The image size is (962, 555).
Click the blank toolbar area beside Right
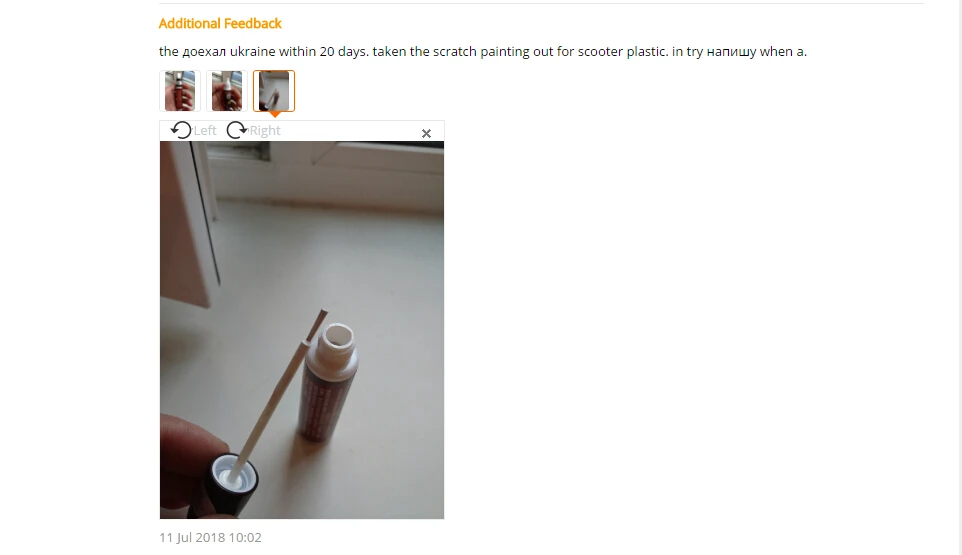click(350, 131)
